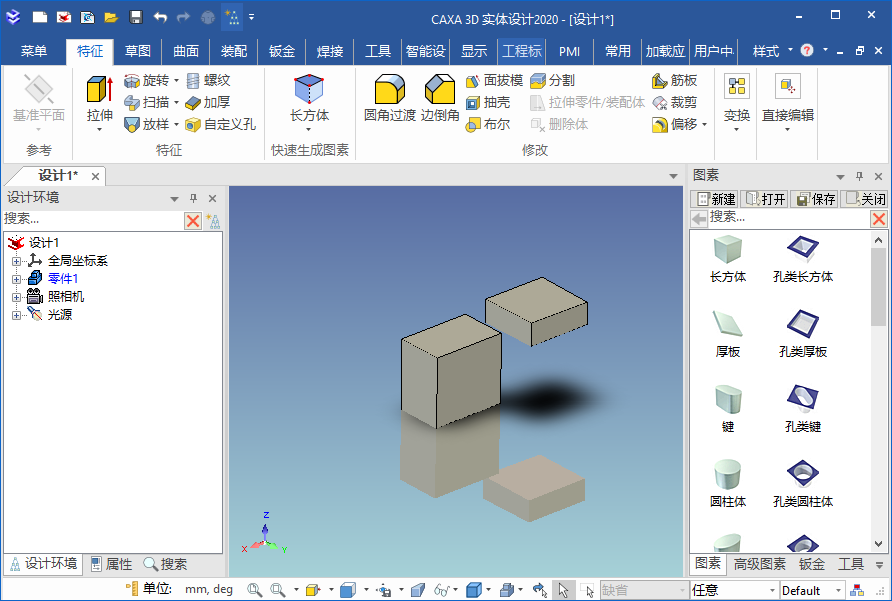The height and width of the screenshot is (601, 892).
Task: Choose the 厚板 slab element in library
Action: click(728, 334)
